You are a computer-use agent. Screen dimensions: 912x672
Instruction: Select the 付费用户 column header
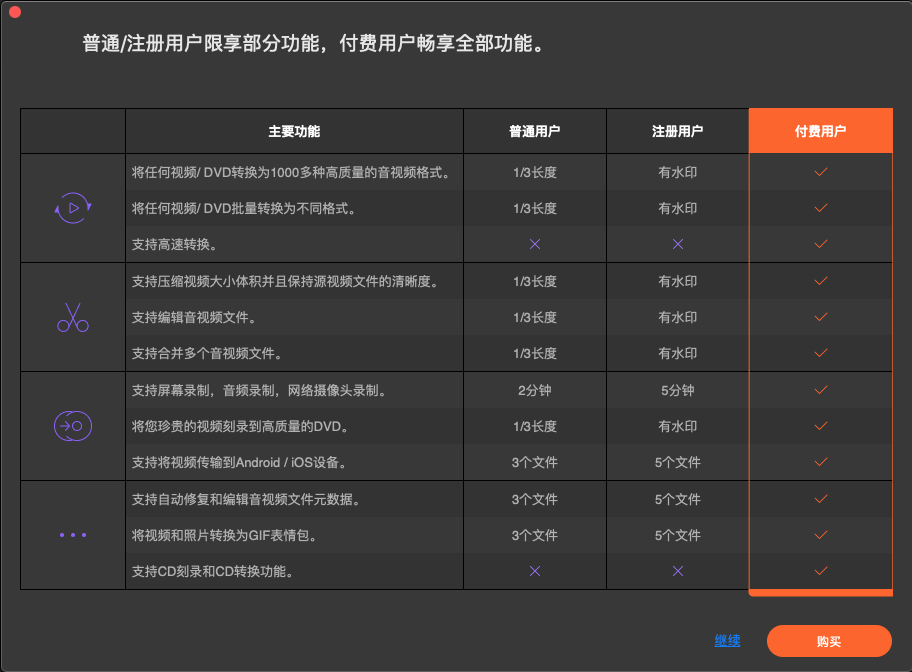820,130
